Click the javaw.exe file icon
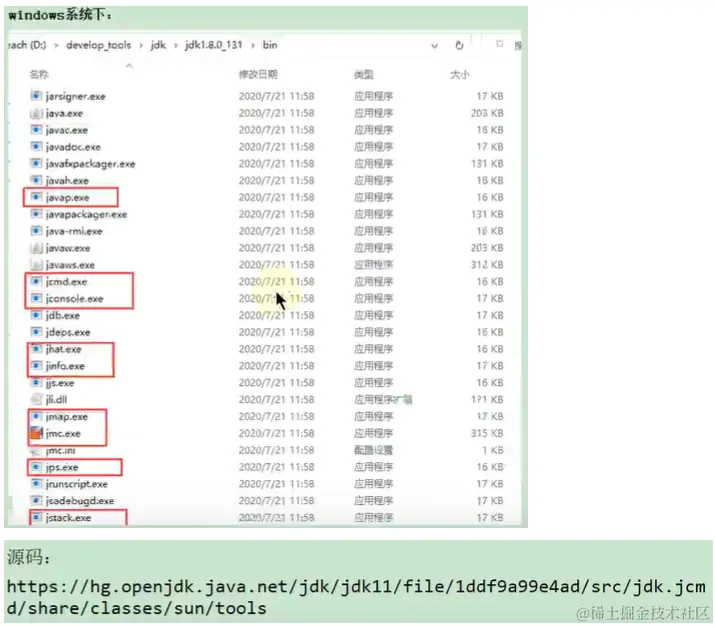Image resolution: width=715 pixels, height=627 pixels. 36,248
